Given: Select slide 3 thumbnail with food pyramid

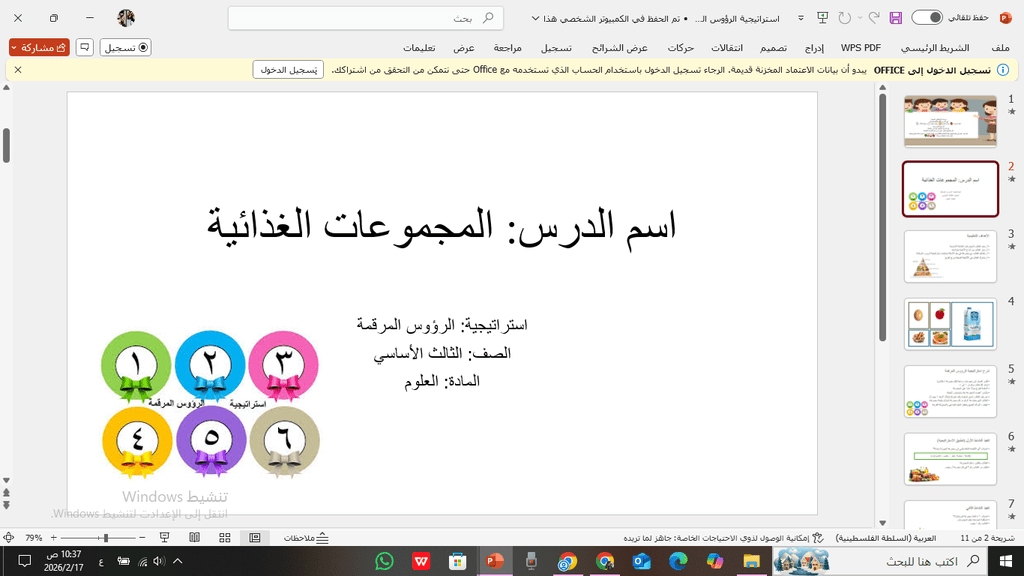Looking at the screenshot, I should click(x=950, y=257).
